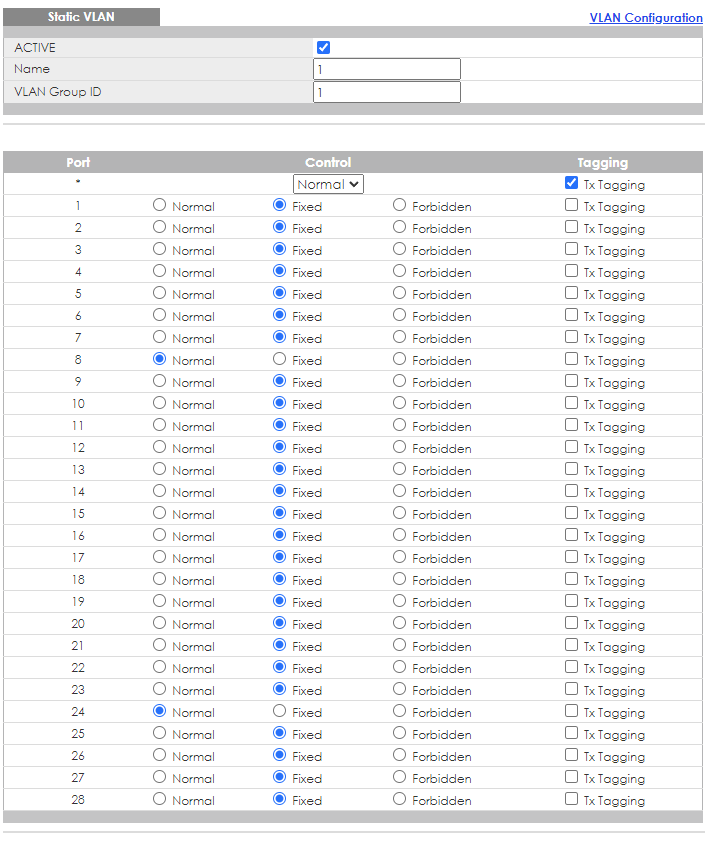Set port 24 to Forbidden
Image resolution: width=725 pixels, height=844 pixels.
[399, 711]
